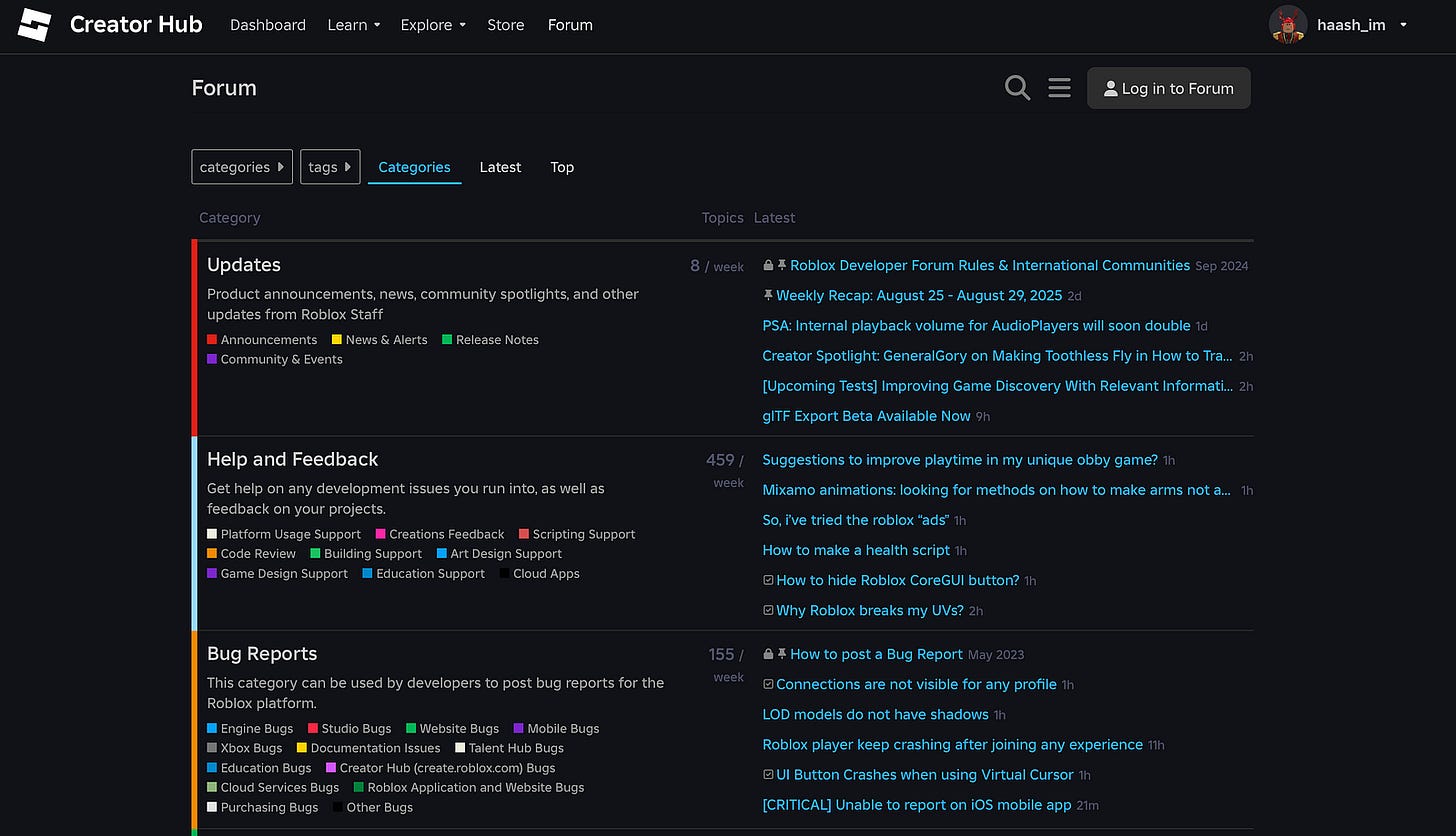Screen dimensions: 1456x836
Task: Click the Roblox Creator Hub logo icon
Action: pos(34,25)
